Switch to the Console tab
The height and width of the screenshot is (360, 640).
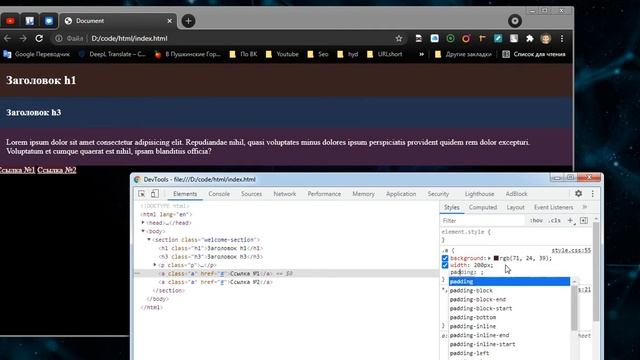point(219,194)
